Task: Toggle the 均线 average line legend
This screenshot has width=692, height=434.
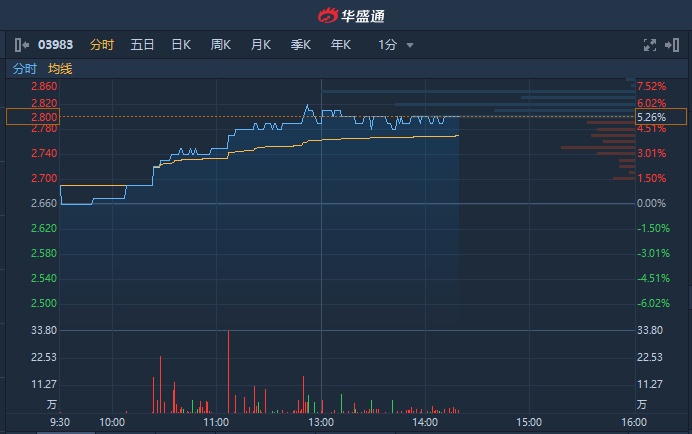Action: 60,69
